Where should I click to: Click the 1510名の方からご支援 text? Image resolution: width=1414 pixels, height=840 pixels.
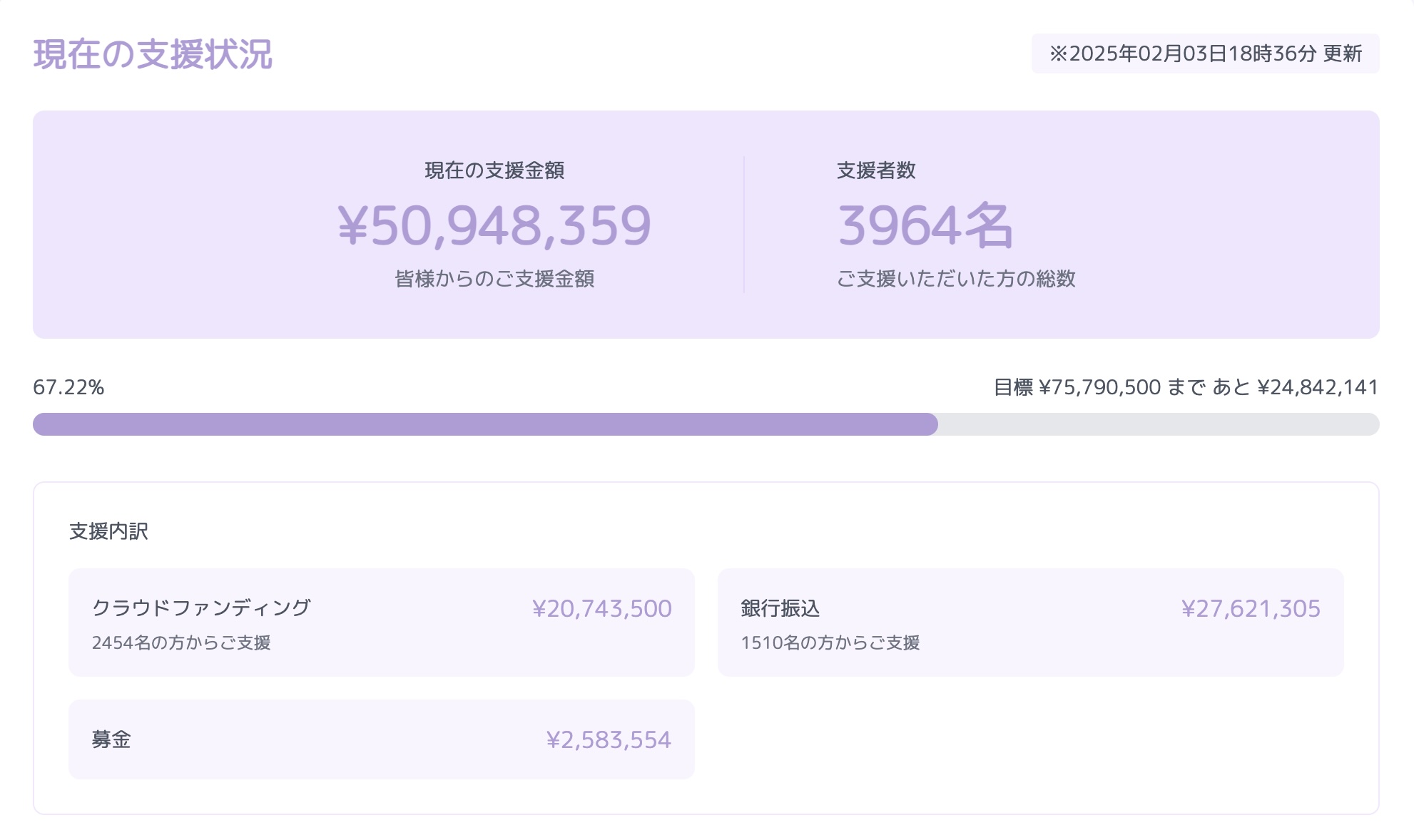[x=830, y=642]
